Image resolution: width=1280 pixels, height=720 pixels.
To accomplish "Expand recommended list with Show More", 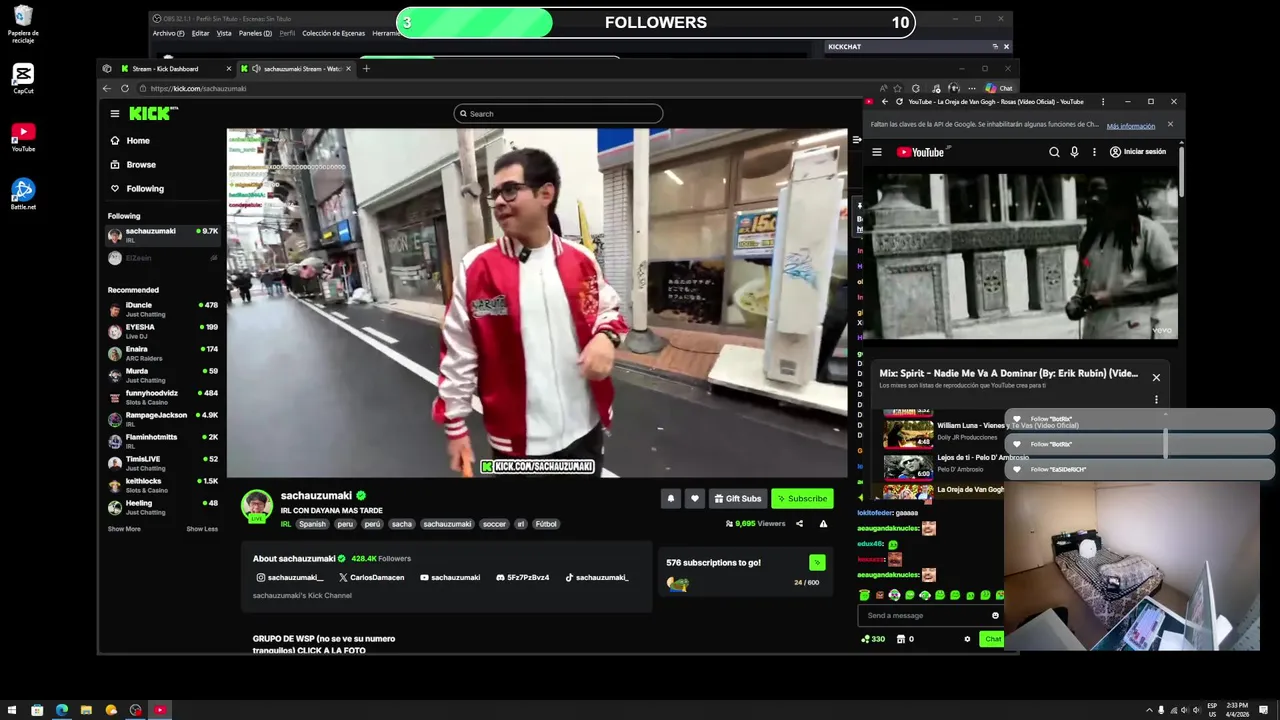I will [x=124, y=529].
